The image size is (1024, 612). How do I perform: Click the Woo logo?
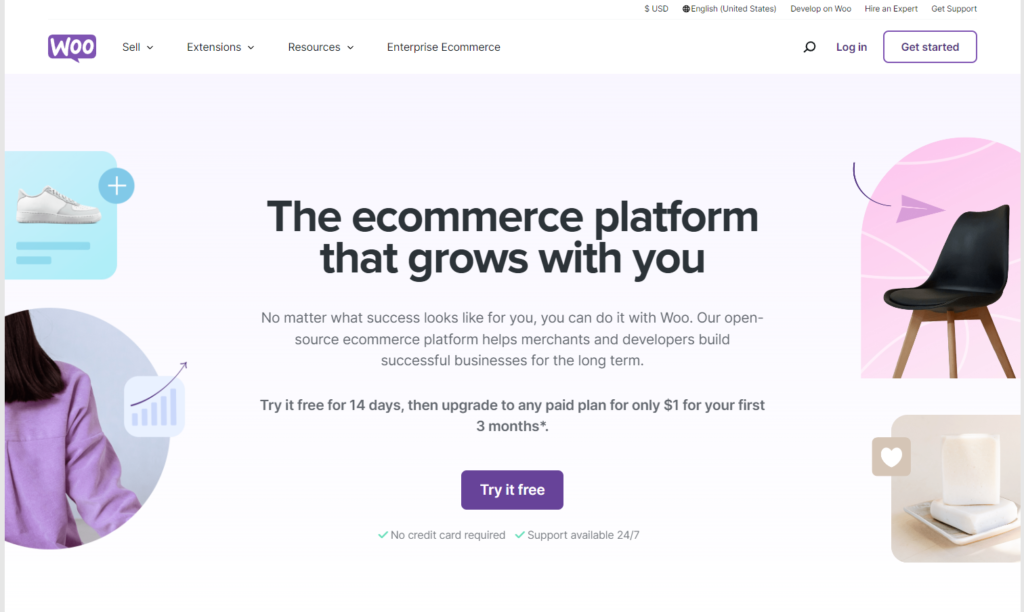click(72, 48)
